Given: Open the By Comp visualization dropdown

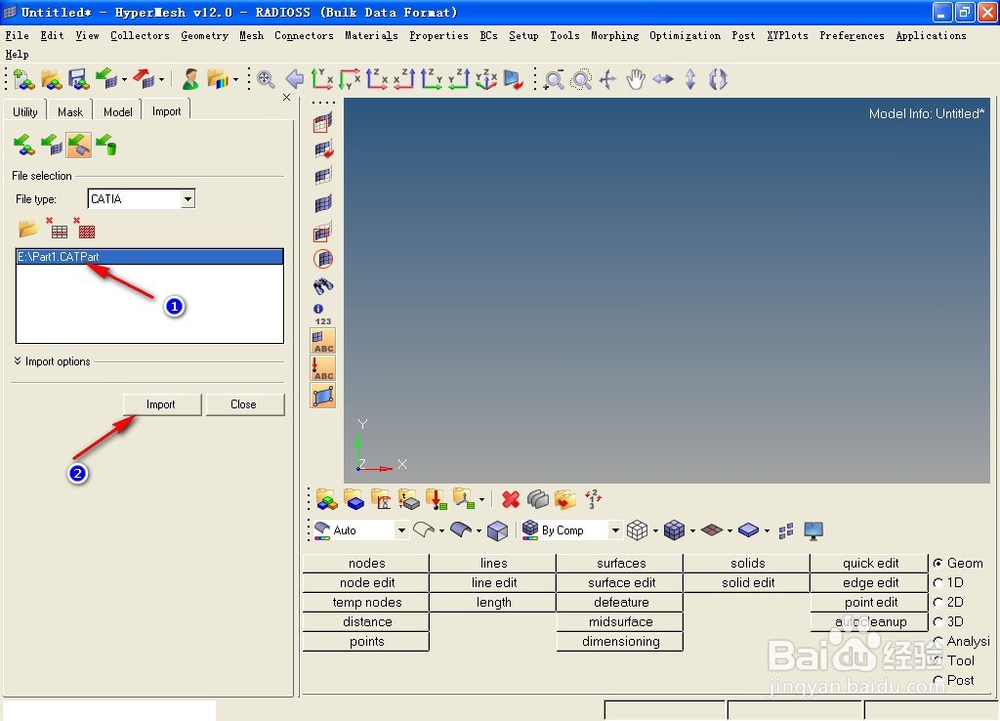Looking at the screenshot, I should pos(615,530).
